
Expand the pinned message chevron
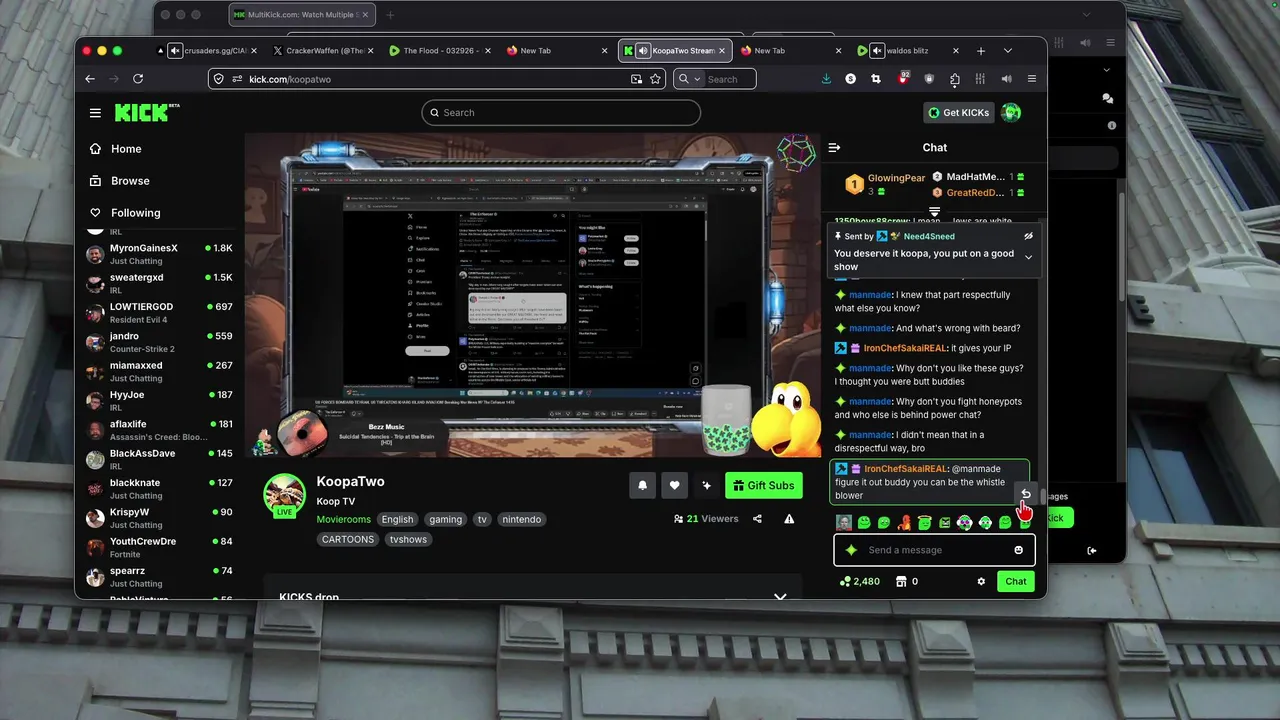pyautogui.click(x=1028, y=257)
